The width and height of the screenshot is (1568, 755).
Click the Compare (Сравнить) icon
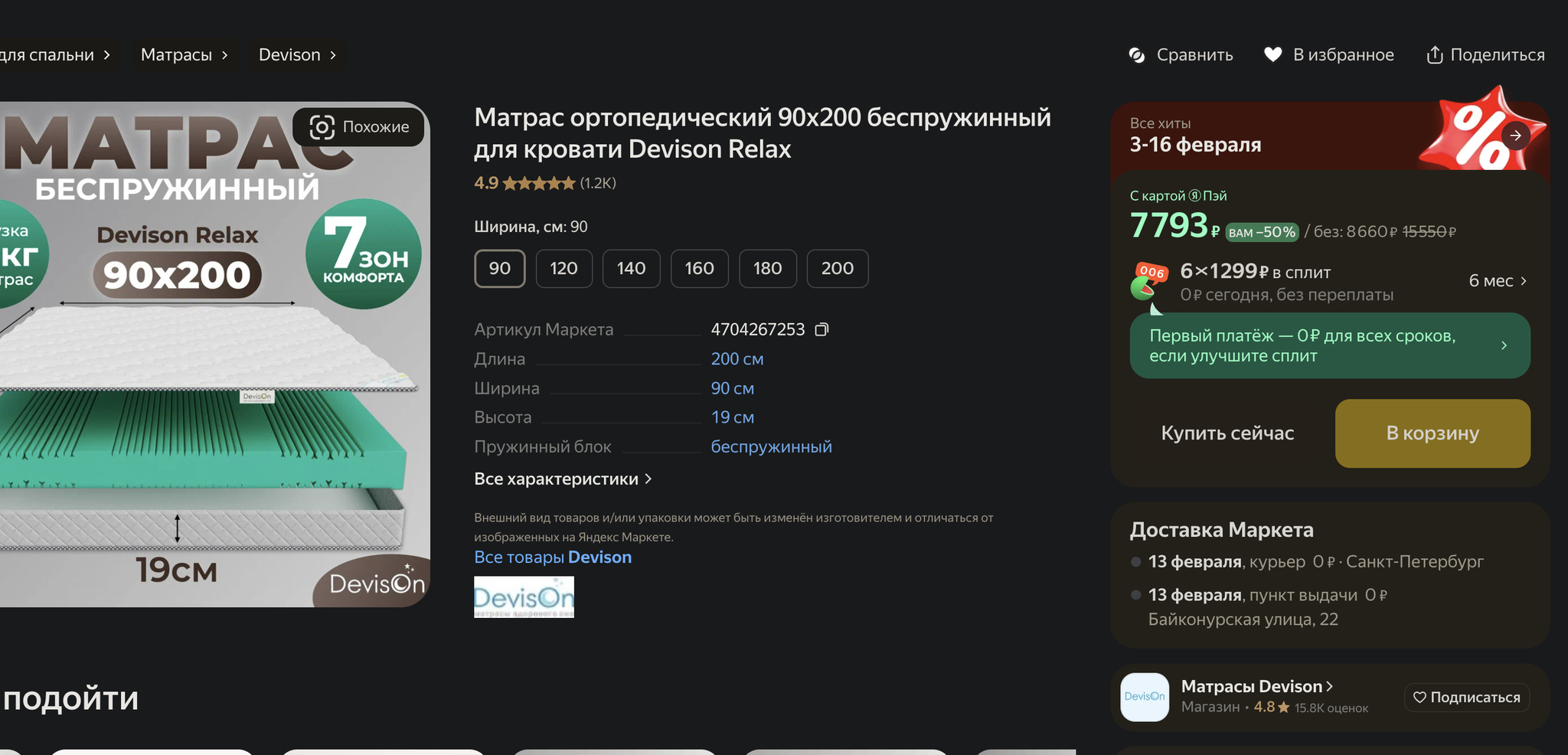(1137, 55)
